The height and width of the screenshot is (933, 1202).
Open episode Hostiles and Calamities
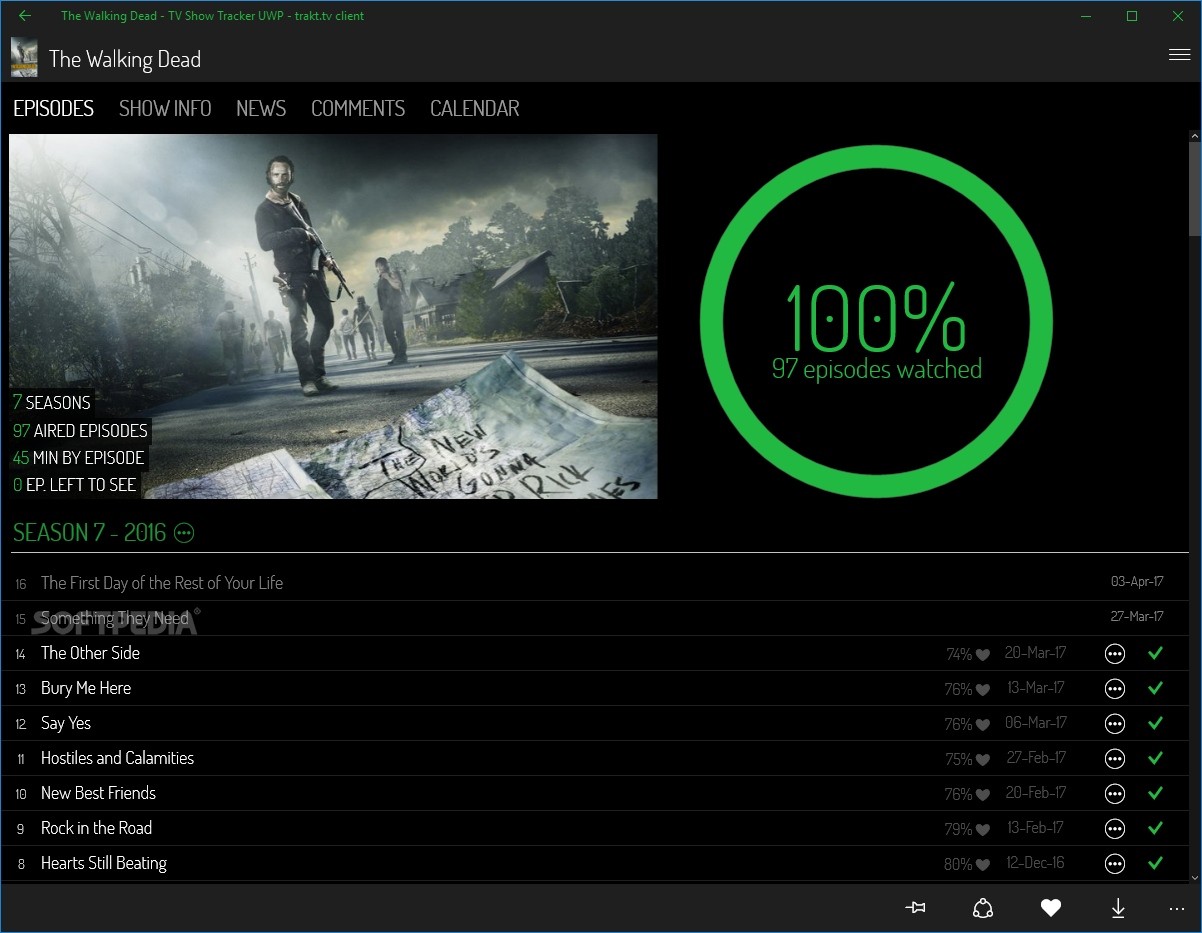(x=117, y=758)
